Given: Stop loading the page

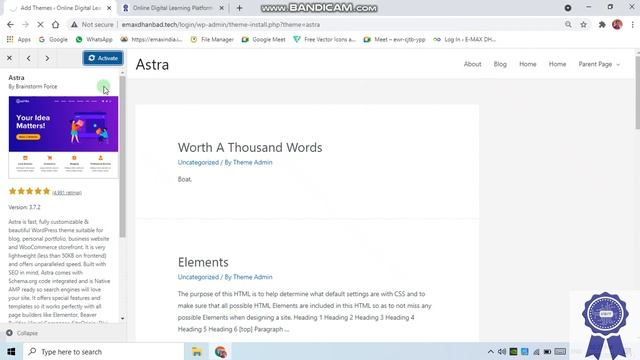Looking at the screenshot, I should (x=40, y=24).
